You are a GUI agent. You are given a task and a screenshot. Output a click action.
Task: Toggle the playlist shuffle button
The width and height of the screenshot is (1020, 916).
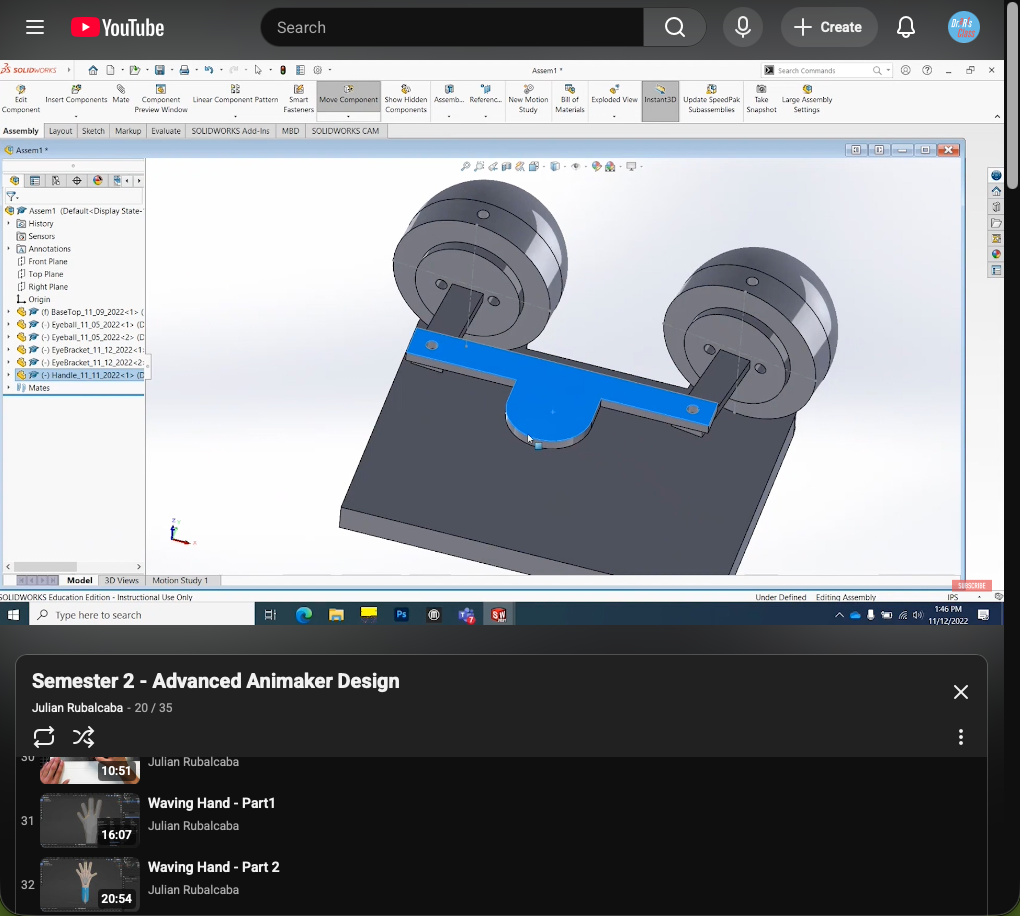(83, 737)
